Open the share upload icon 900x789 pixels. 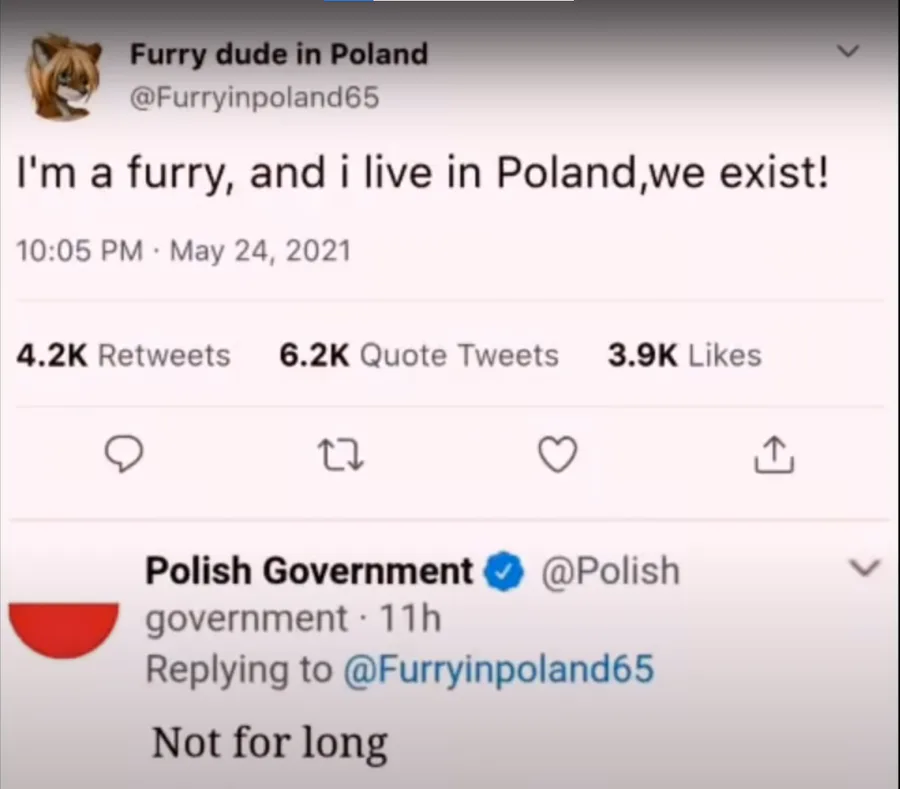[x=774, y=454]
